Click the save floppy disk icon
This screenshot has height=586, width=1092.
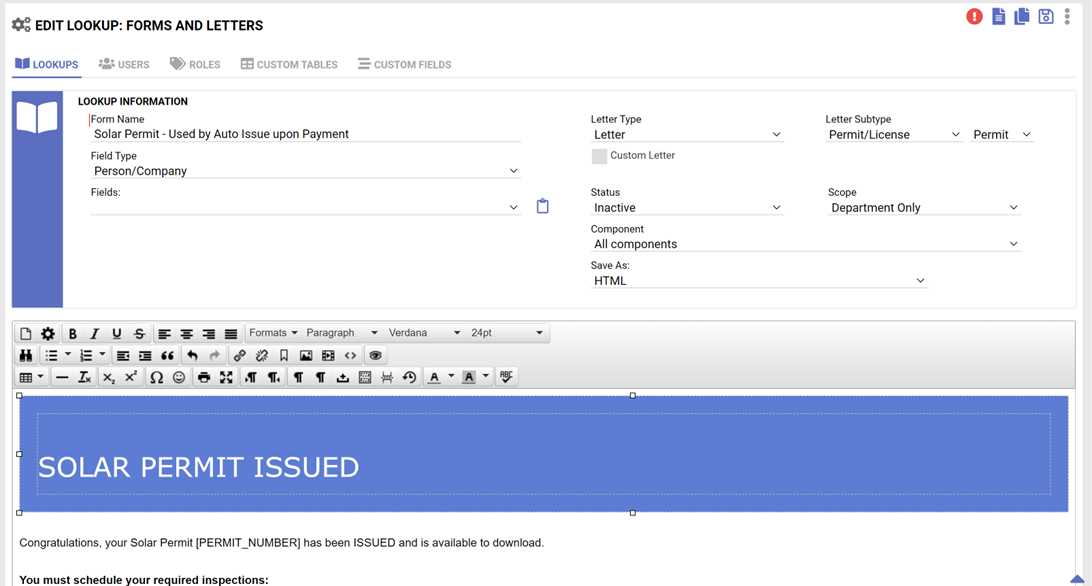click(1045, 17)
